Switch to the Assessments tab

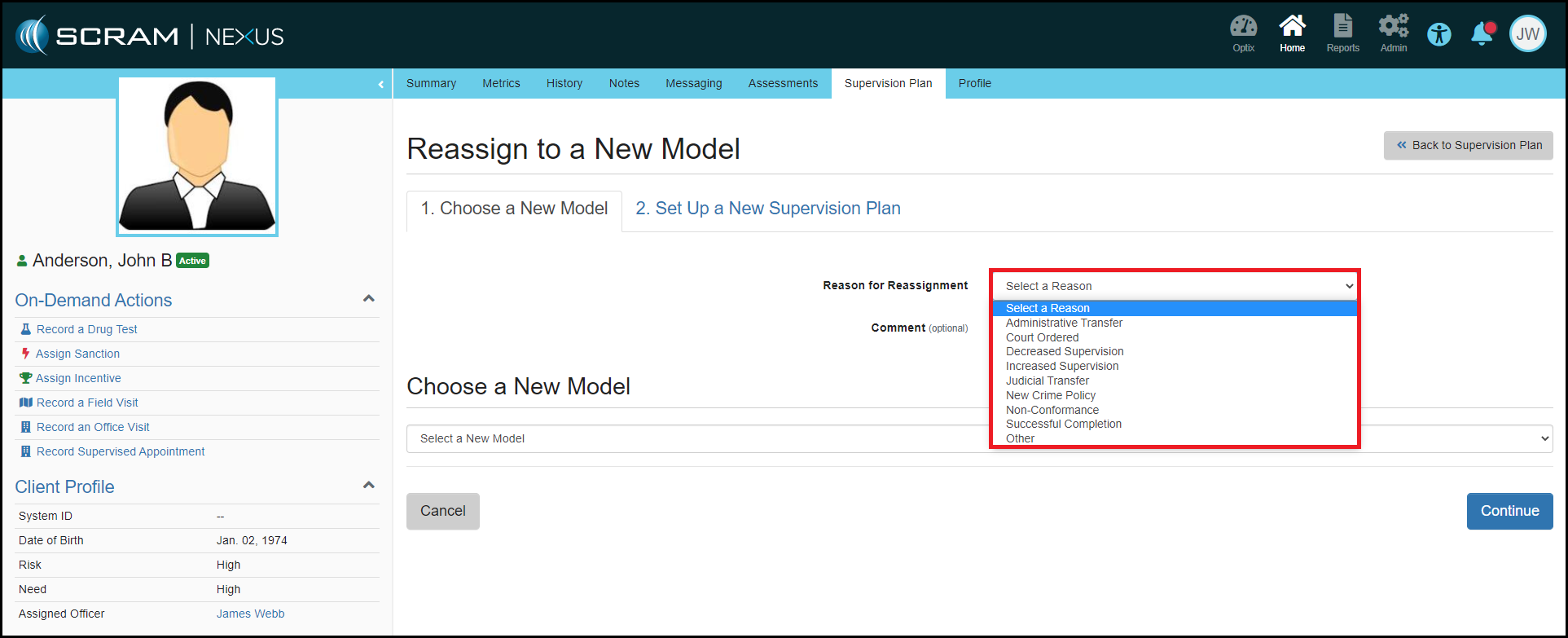pyautogui.click(x=782, y=83)
